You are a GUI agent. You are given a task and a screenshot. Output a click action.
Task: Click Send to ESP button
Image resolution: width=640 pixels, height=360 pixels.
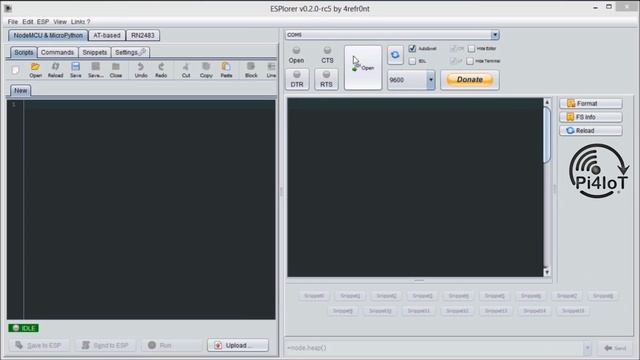pos(106,345)
